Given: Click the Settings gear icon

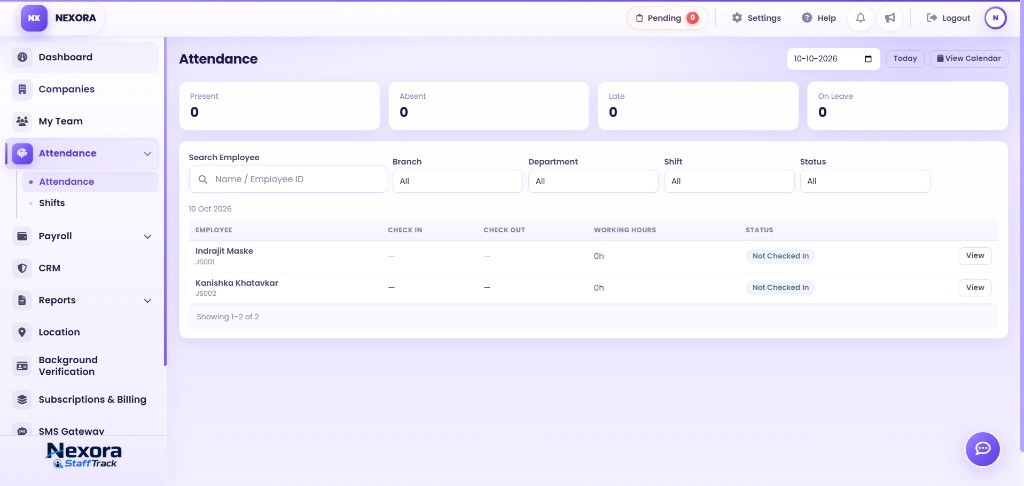Looking at the screenshot, I should tap(737, 18).
